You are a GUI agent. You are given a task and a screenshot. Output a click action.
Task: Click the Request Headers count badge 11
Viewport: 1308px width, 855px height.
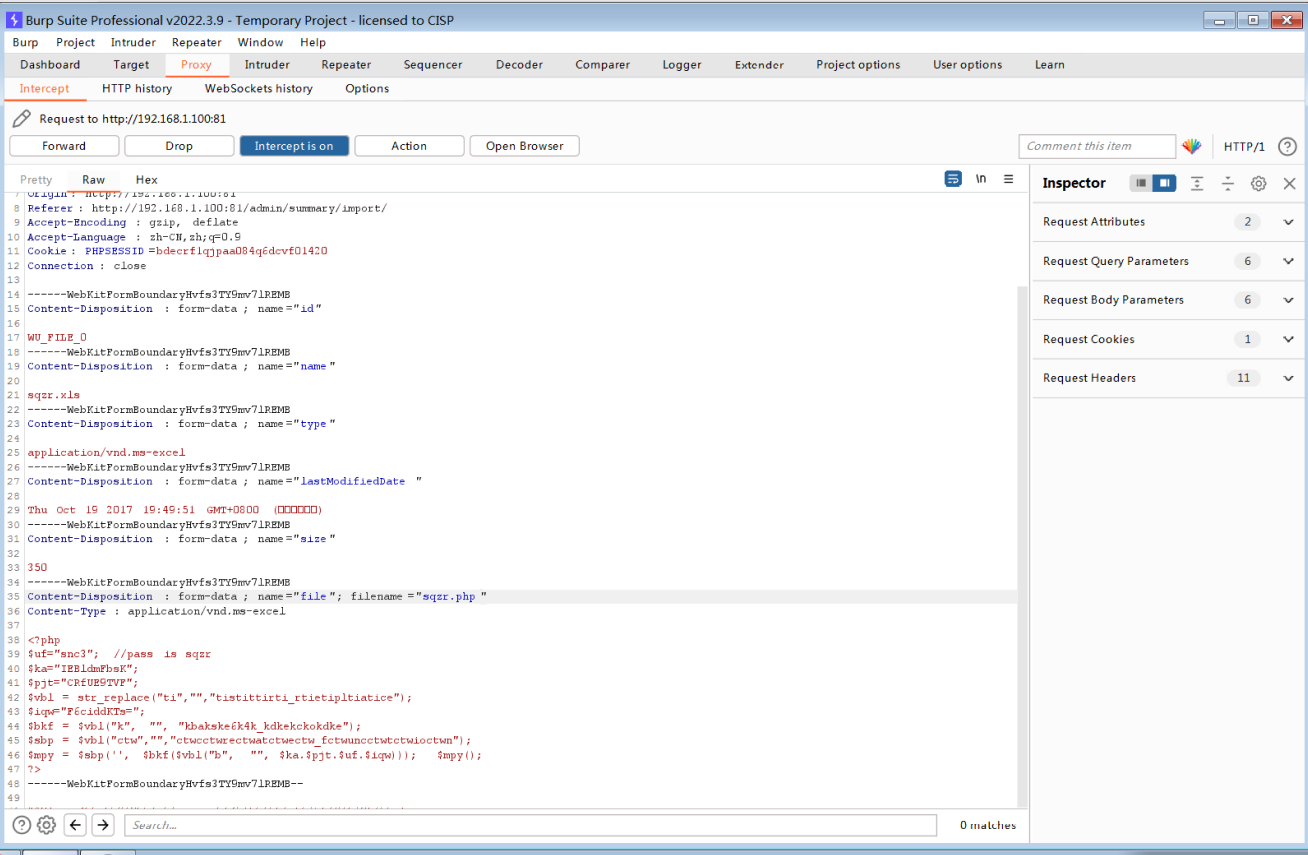pyautogui.click(x=1243, y=378)
